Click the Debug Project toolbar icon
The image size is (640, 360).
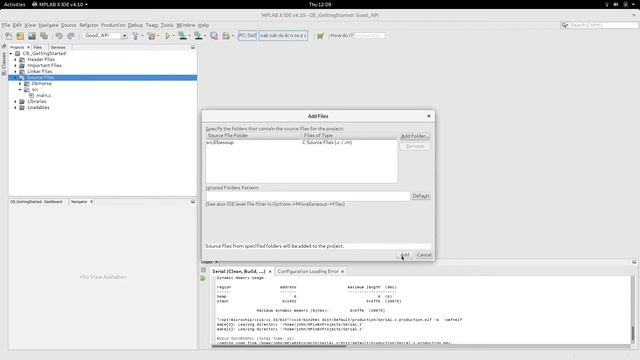pyautogui.click(x=226, y=36)
